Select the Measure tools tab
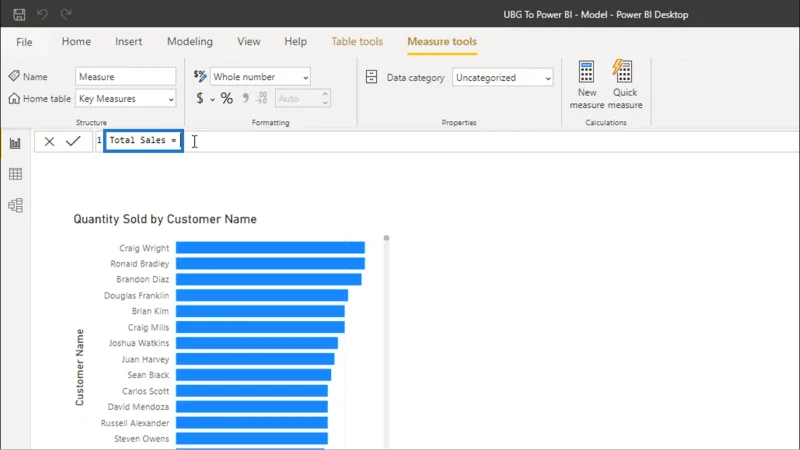 [x=442, y=41]
